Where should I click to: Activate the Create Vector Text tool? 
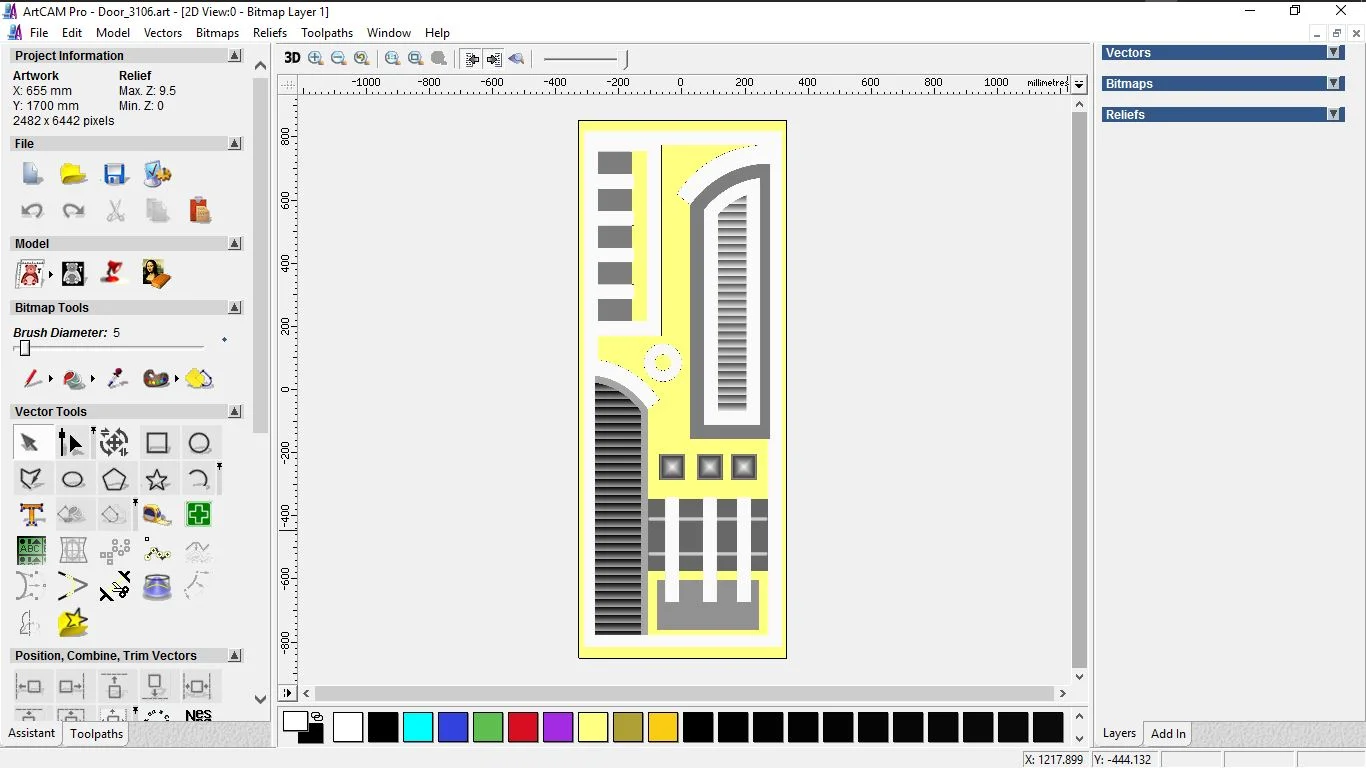pyautogui.click(x=32, y=515)
